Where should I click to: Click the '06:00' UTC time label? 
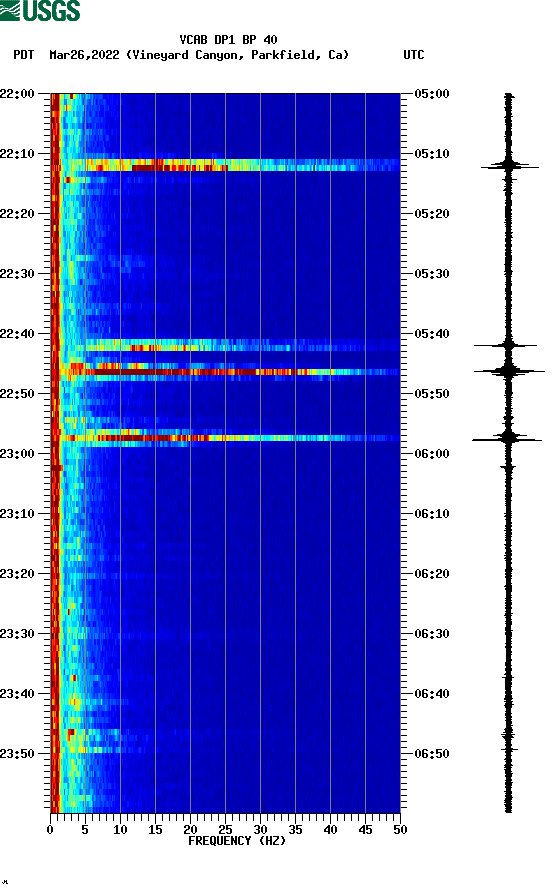point(432,453)
